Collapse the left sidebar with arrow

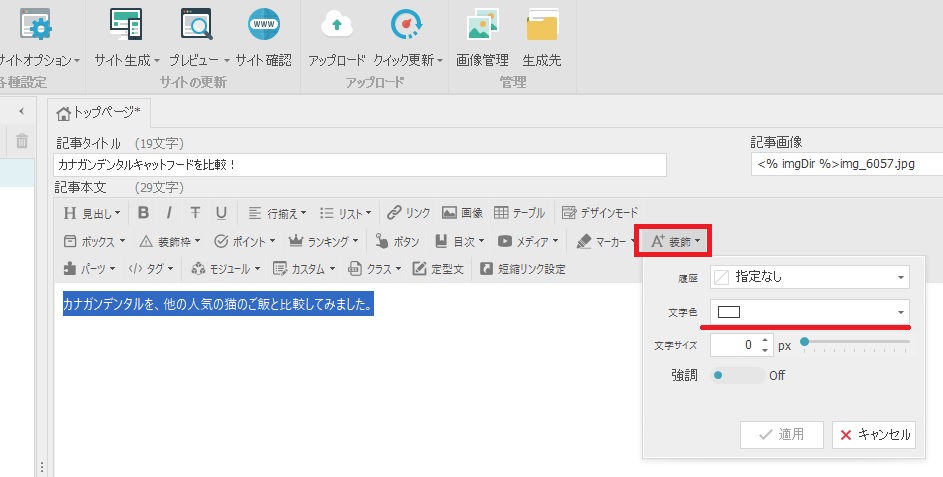(22, 111)
